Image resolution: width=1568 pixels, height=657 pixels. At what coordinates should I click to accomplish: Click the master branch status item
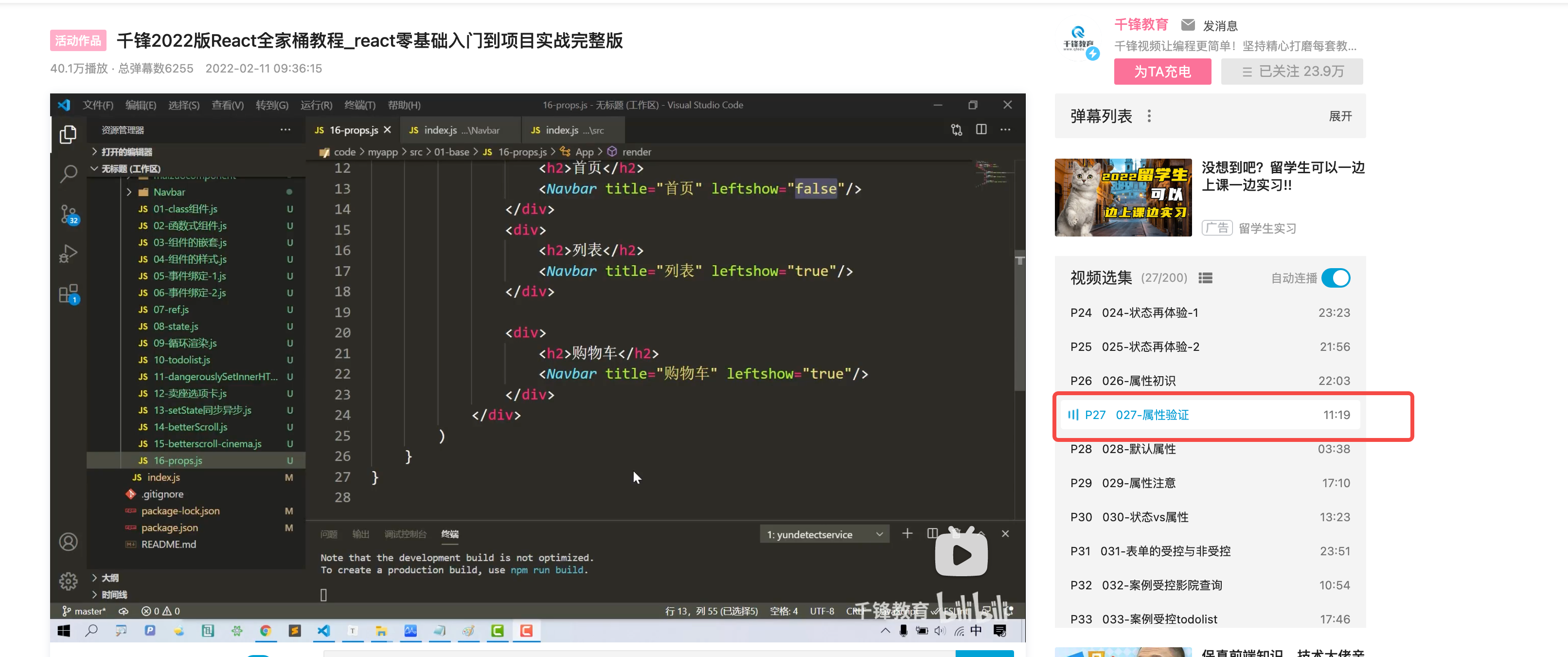(x=84, y=611)
